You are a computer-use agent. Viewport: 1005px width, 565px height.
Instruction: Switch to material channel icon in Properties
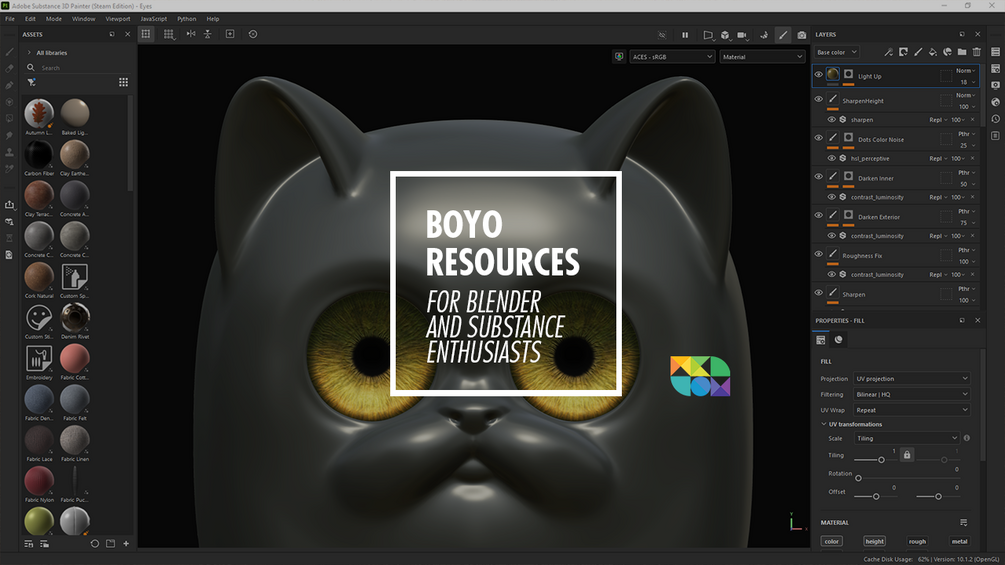point(838,340)
